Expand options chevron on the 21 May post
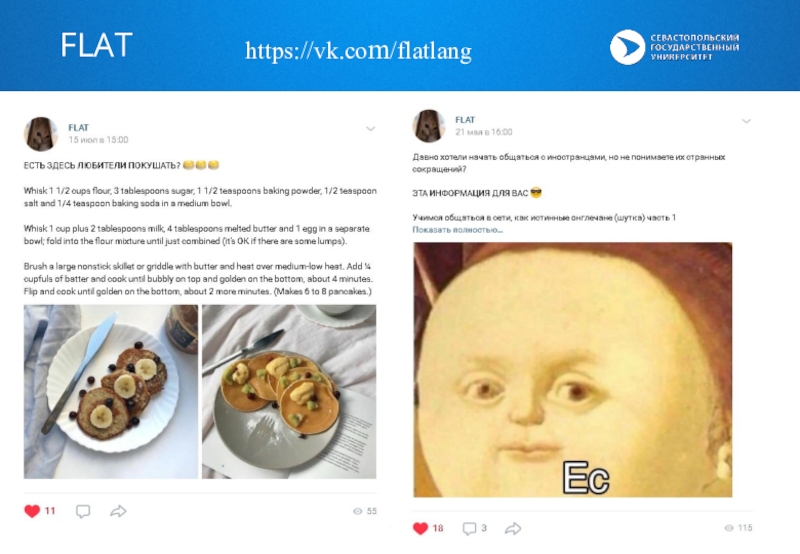The width and height of the screenshot is (800, 554). 746,121
